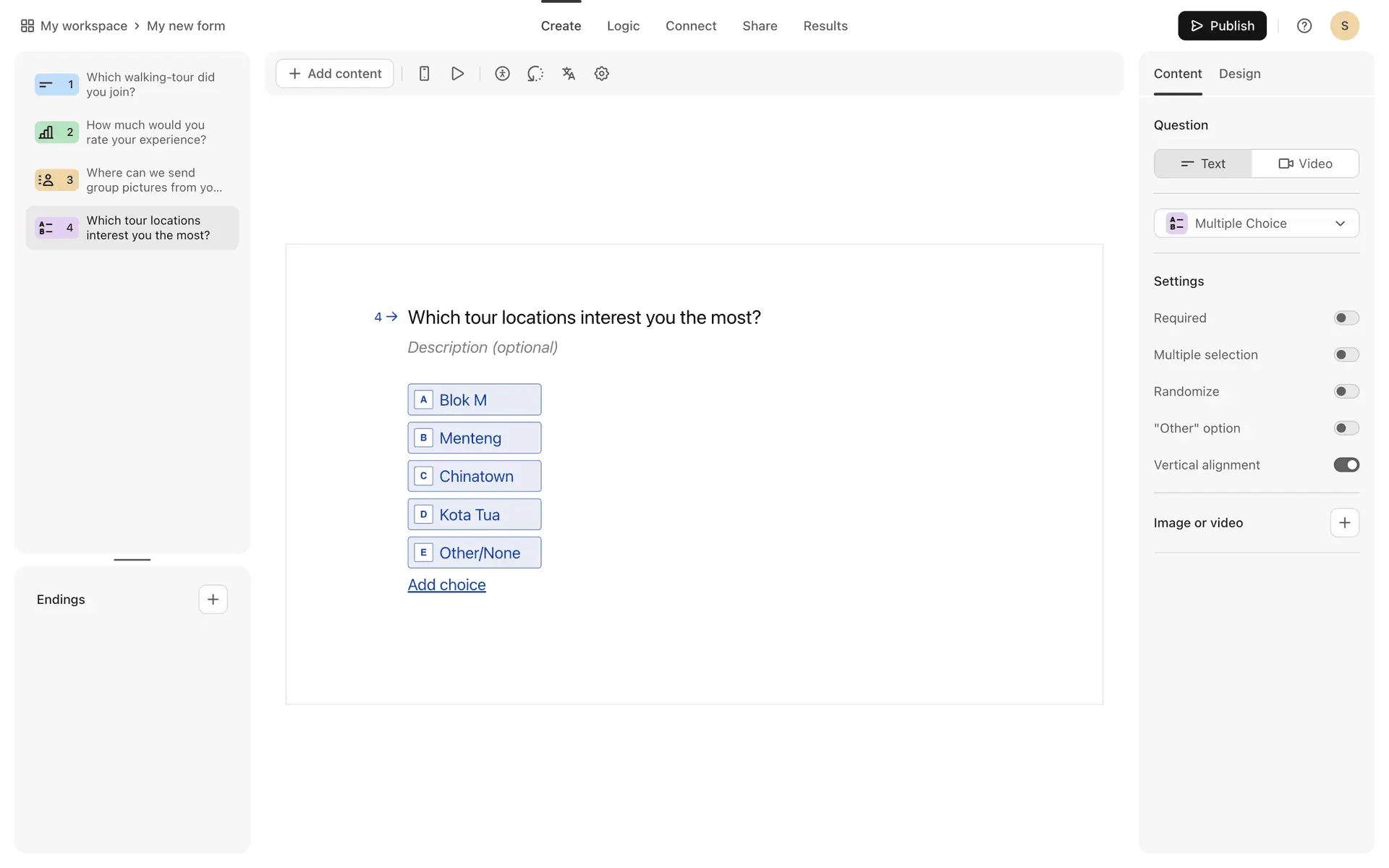
Task: Turn on Multiple selection toggle
Action: [x=1346, y=355]
